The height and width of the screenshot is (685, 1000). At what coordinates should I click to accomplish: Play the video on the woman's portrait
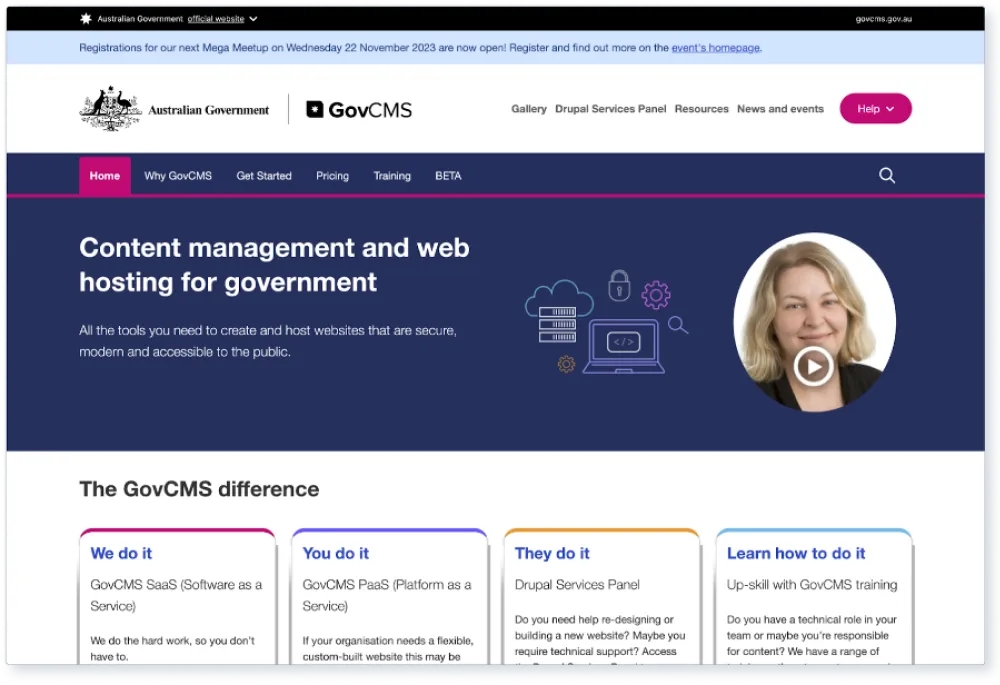tap(813, 366)
